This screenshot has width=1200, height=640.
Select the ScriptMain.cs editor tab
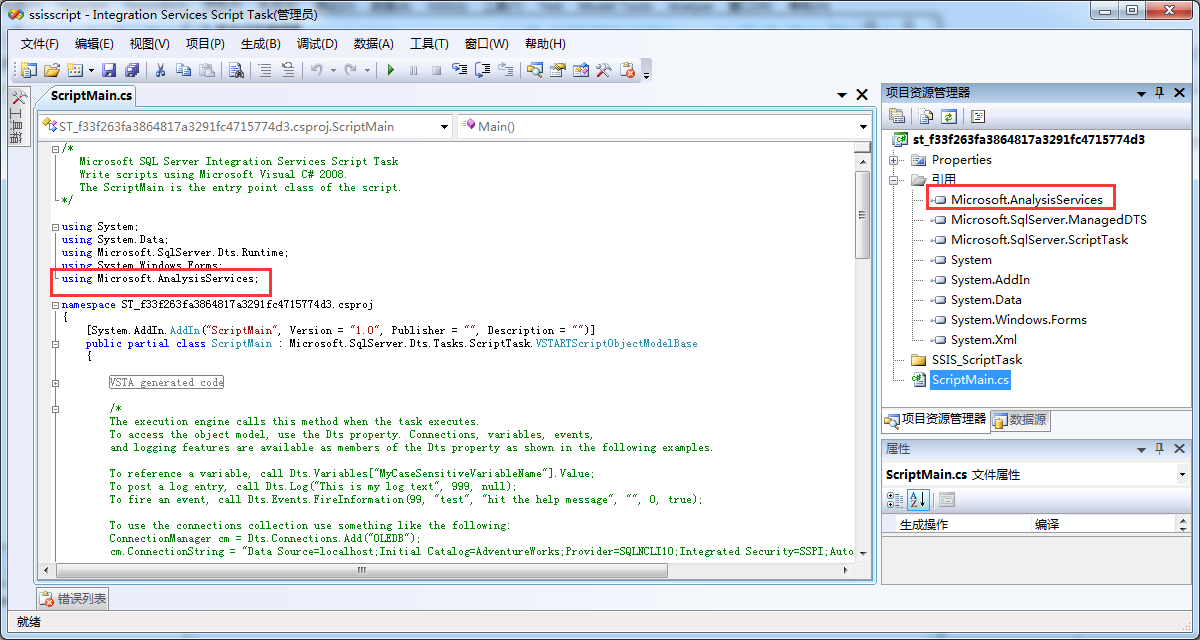[x=91, y=96]
